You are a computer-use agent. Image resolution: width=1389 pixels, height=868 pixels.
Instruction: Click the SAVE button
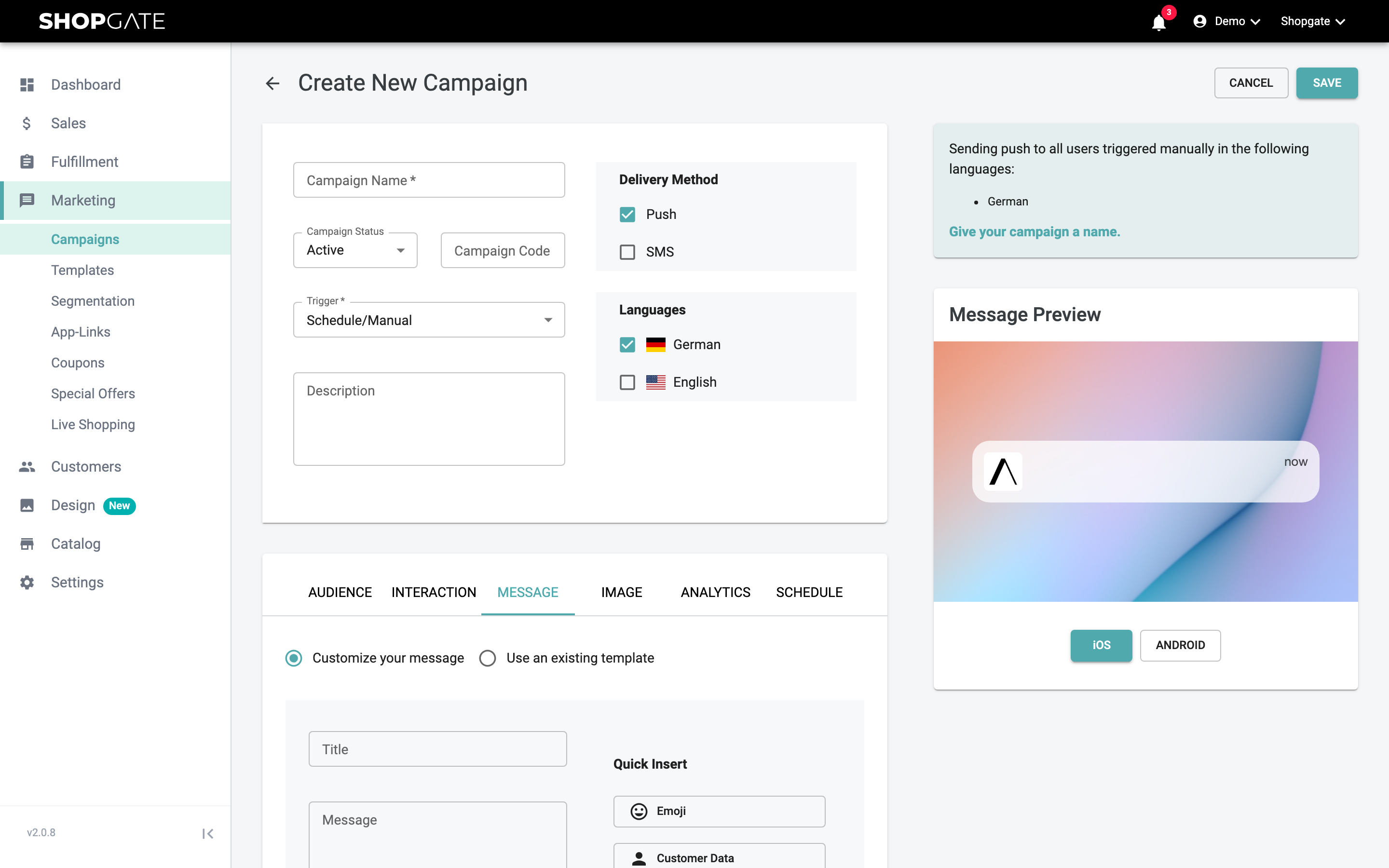point(1327,82)
